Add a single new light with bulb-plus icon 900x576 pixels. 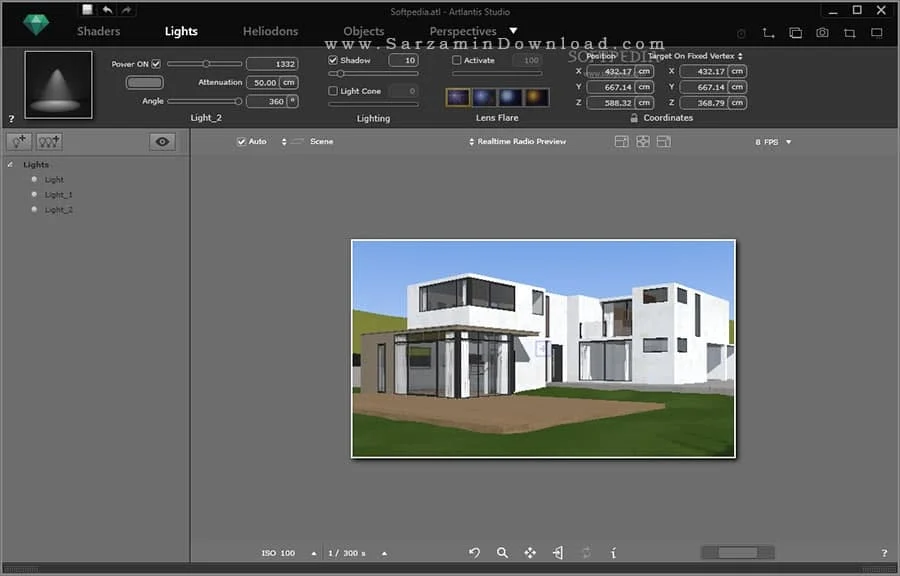(19, 142)
